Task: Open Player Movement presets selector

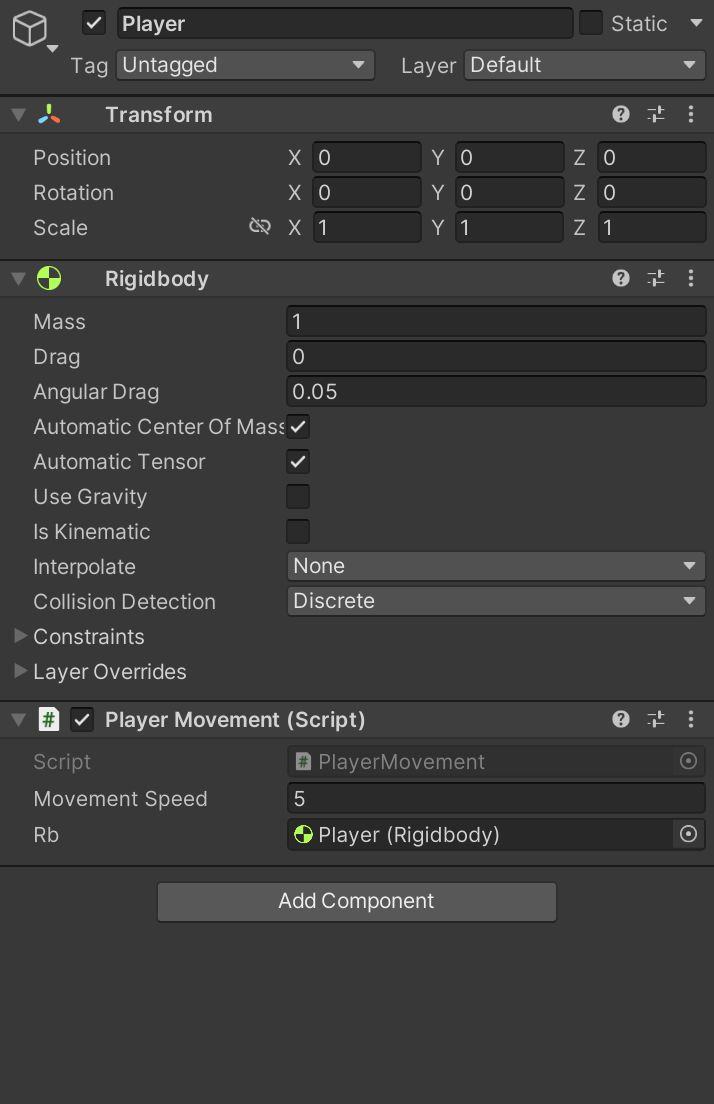Action: (656, 719)
